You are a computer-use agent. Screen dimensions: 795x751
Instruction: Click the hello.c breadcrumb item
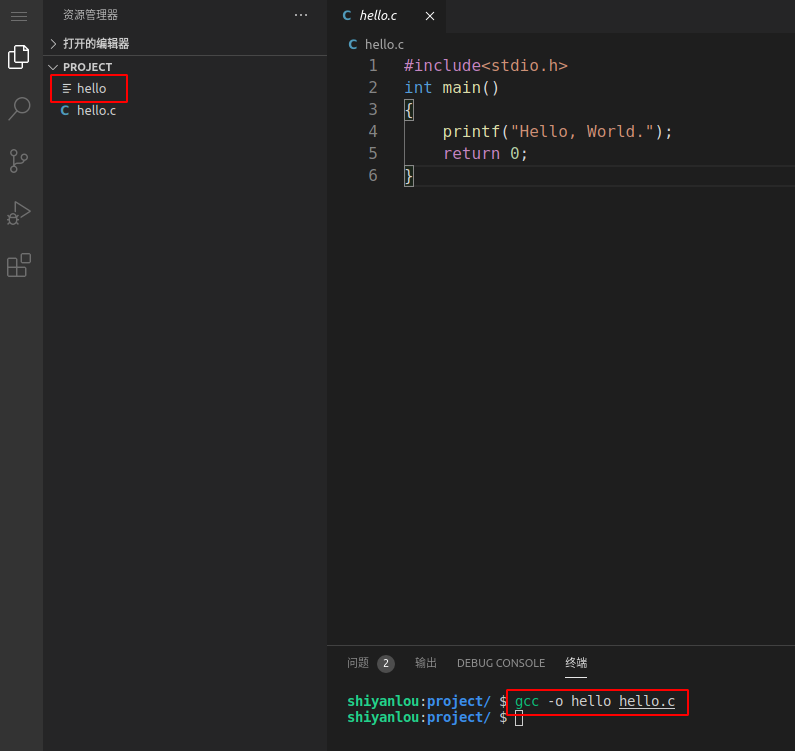(376, 45)
